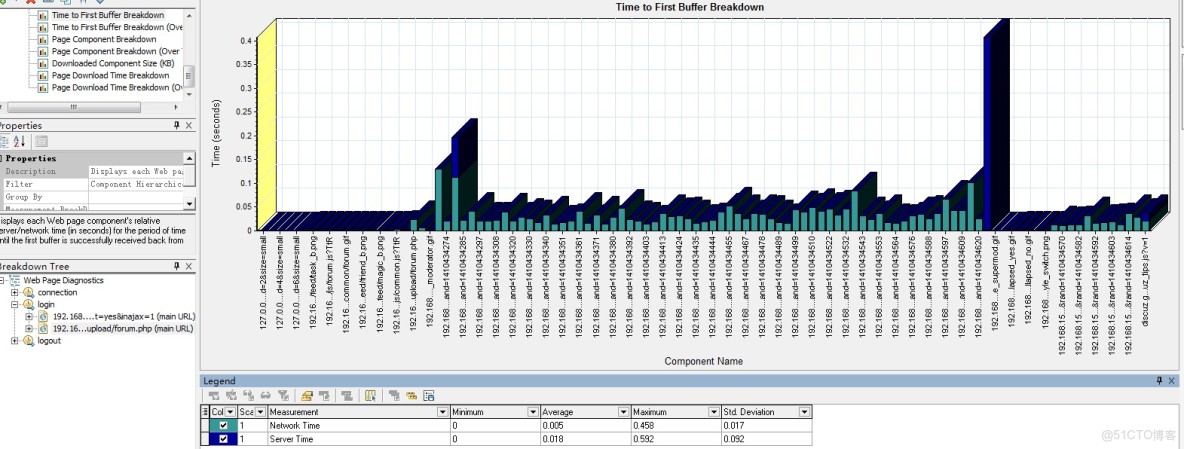Expand the logout node
The image size is (1184, 449).
(14, 341)
